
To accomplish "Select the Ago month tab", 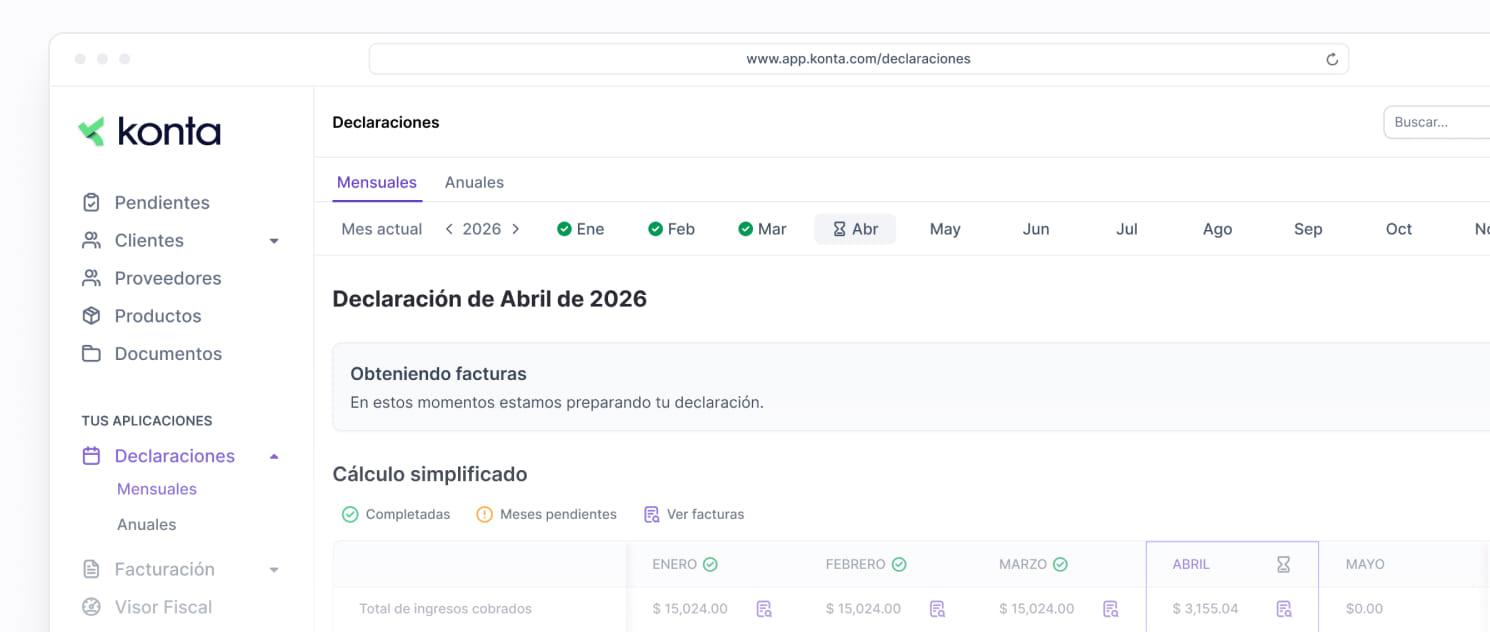I will [1217, 229].
